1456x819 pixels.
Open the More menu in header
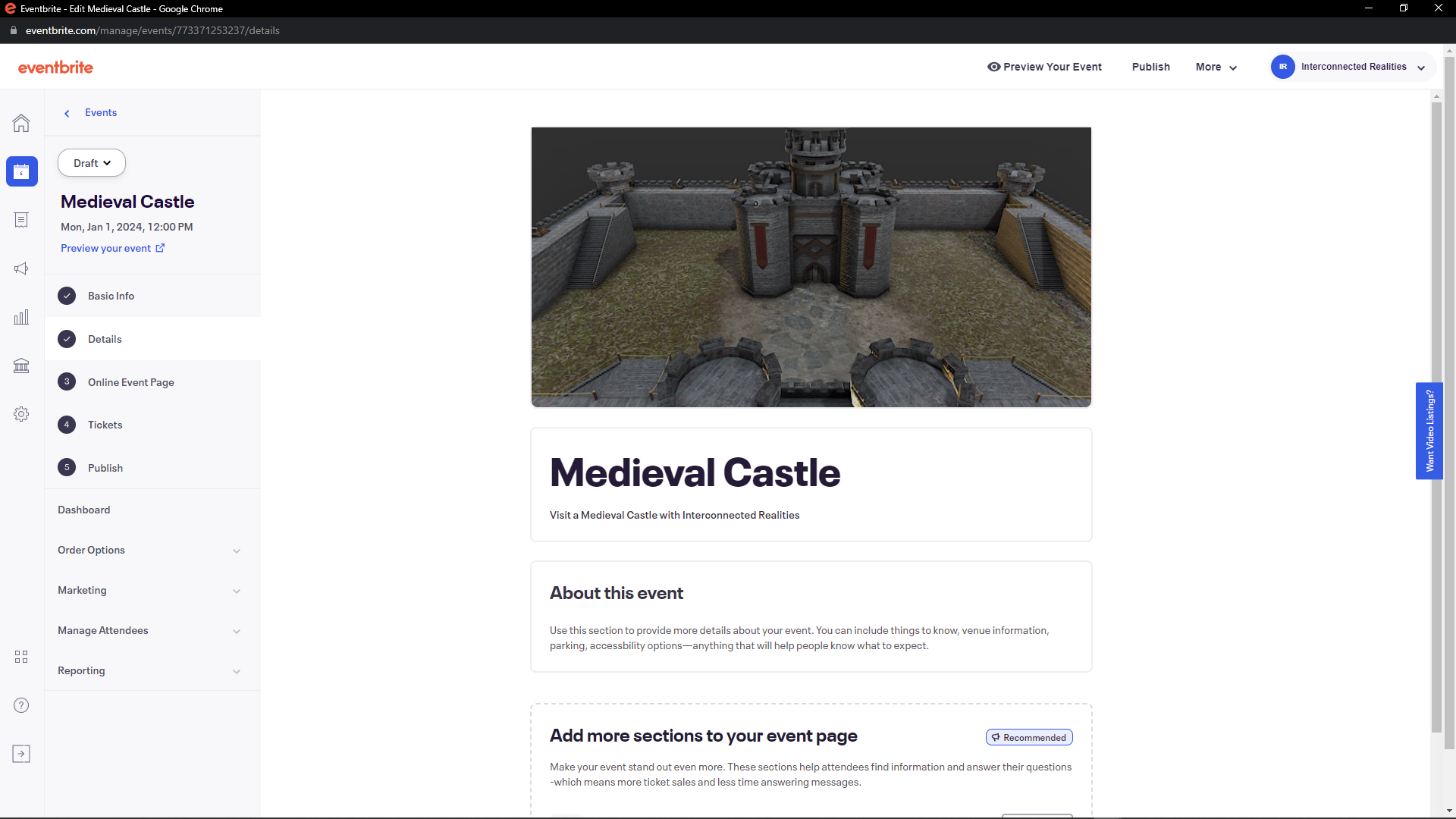[1216, 67]
